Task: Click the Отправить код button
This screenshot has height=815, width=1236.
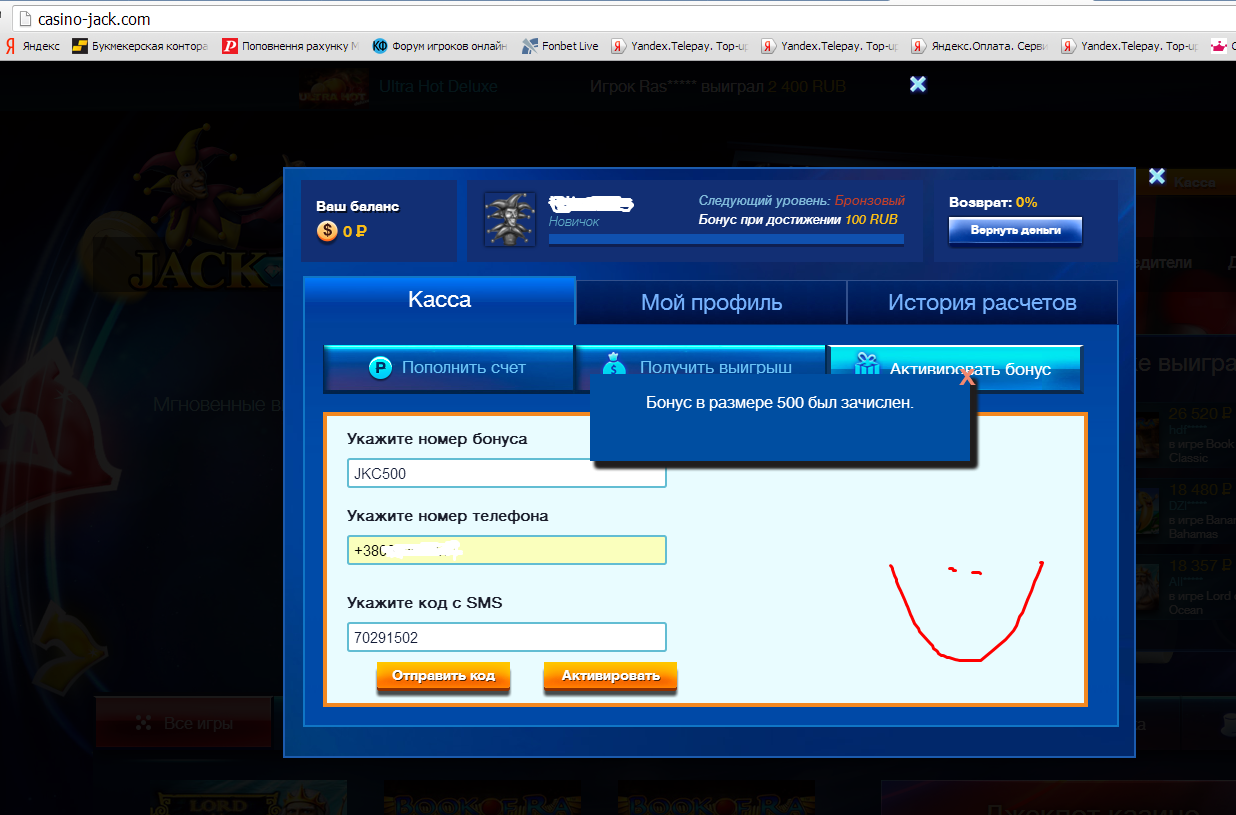Action: coord(443,676)
